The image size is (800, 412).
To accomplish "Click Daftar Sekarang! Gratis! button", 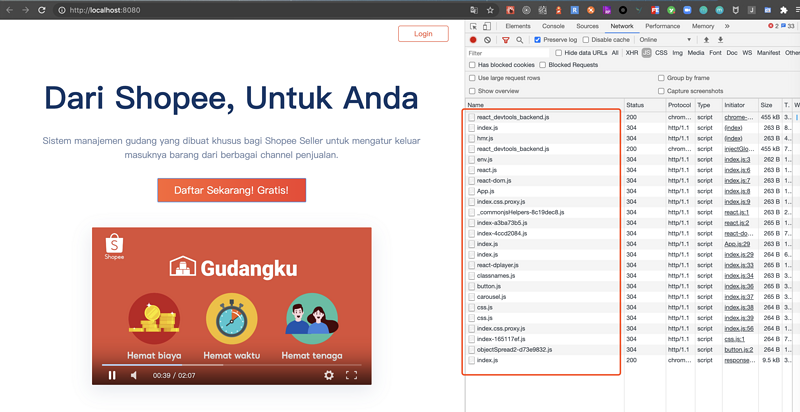I will [x=232, y=190].
